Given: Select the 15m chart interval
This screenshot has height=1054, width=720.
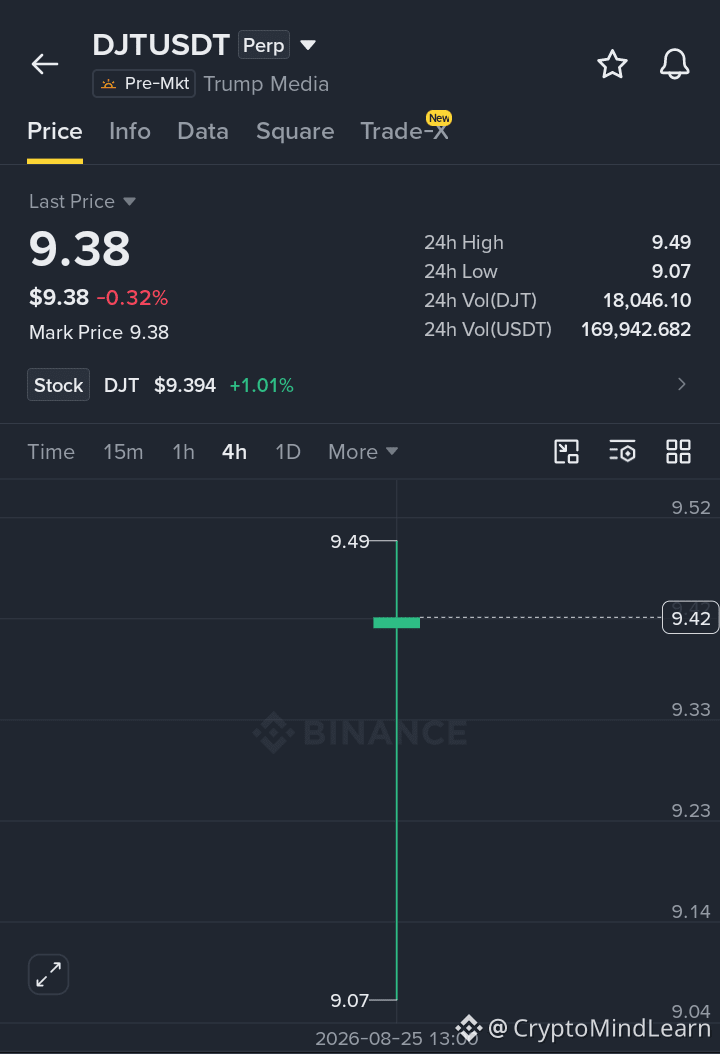Looking at the screenshot, I should [x=123, y=452].
